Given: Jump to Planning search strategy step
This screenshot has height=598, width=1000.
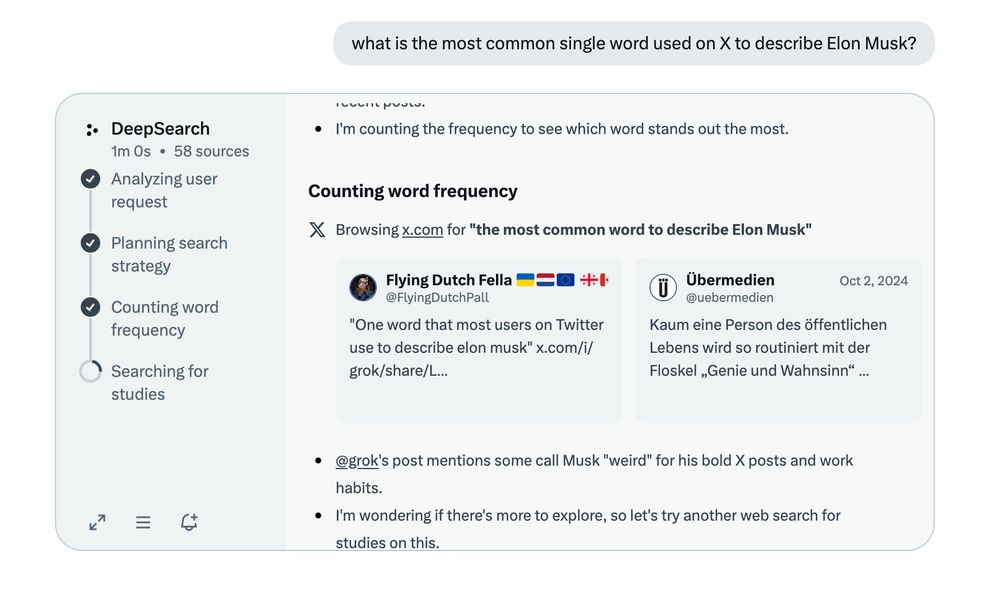Looking at the screenshot, I should click(169, 254).
